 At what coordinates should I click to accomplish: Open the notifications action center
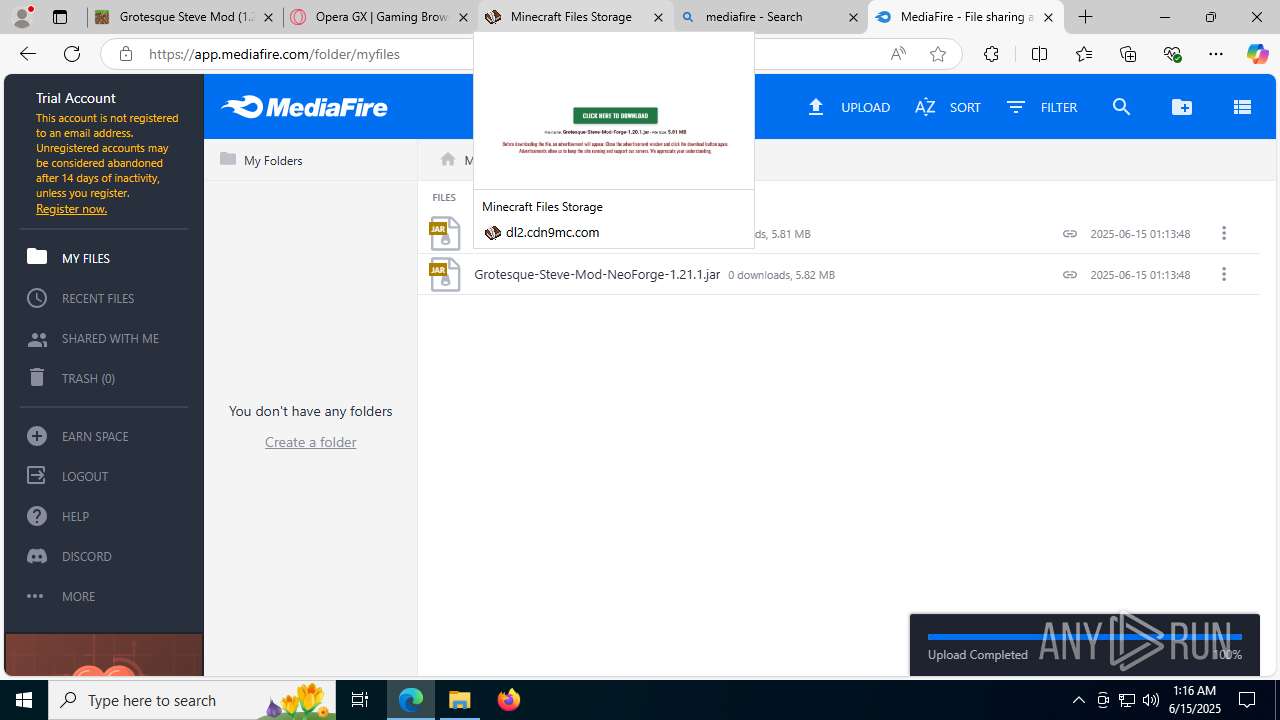pyautogui.click(x=1248, y=700)
